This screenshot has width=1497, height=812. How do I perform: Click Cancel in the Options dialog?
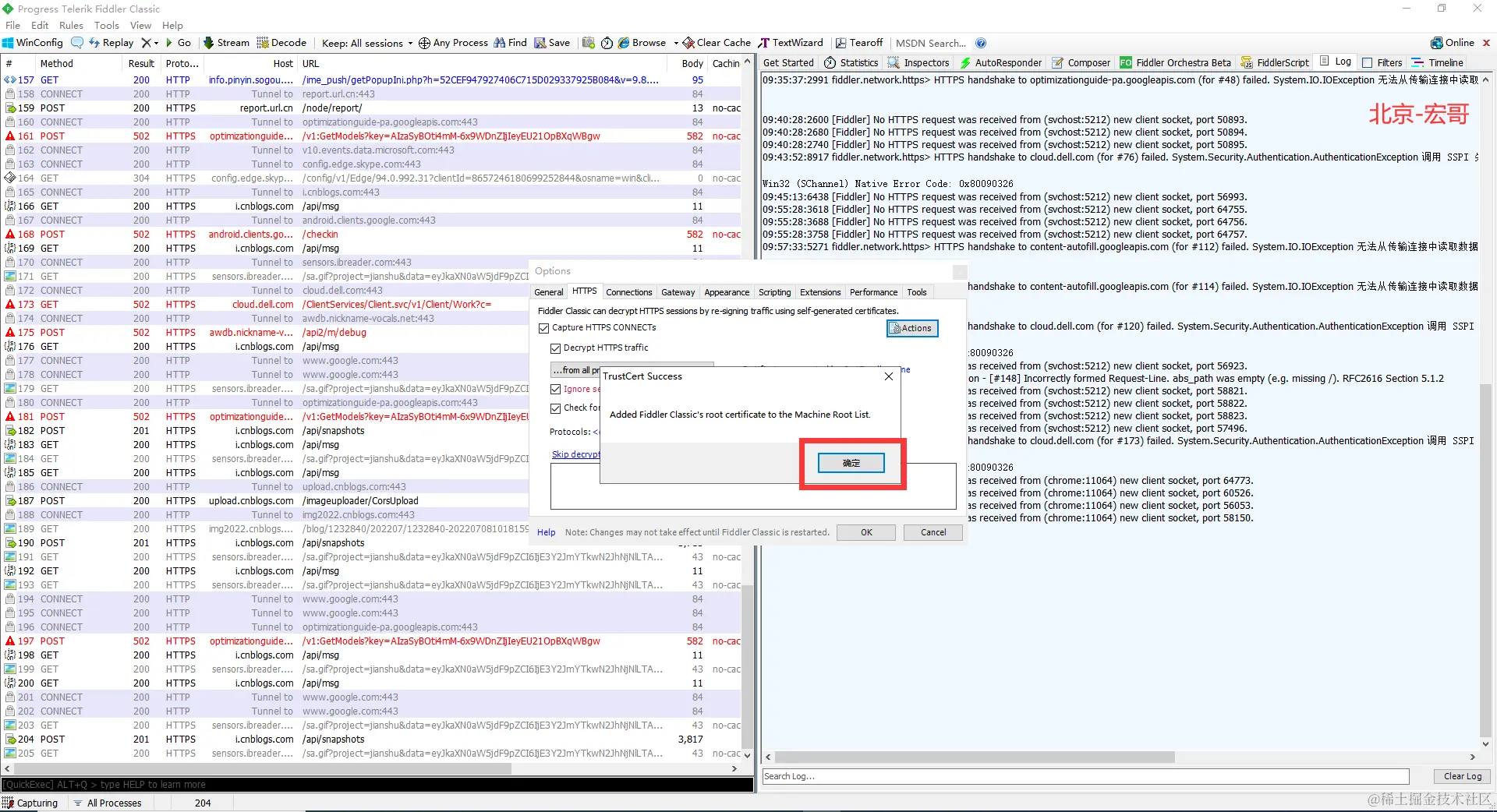[x=933, y=532]
